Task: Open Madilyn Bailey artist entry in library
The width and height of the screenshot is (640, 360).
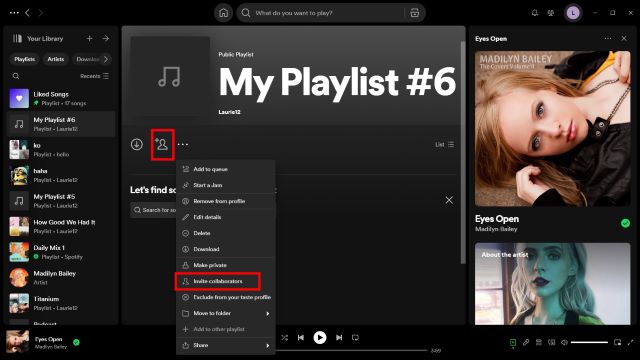Action: (x=61, y=278)
